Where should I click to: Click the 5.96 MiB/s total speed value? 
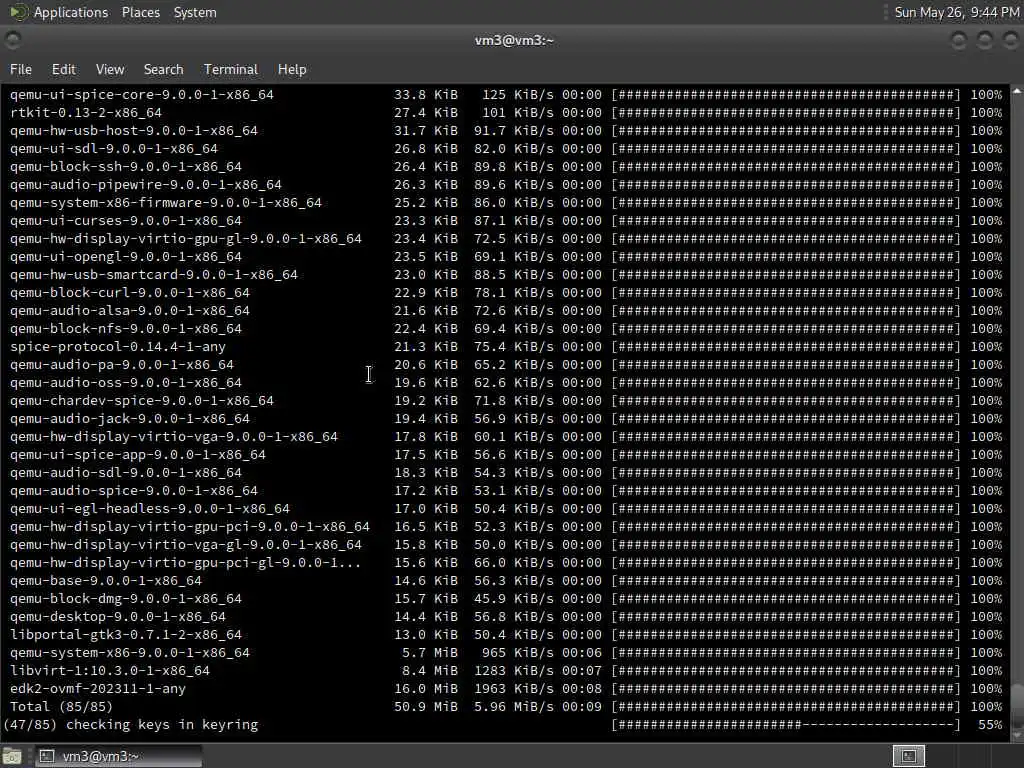513,707
